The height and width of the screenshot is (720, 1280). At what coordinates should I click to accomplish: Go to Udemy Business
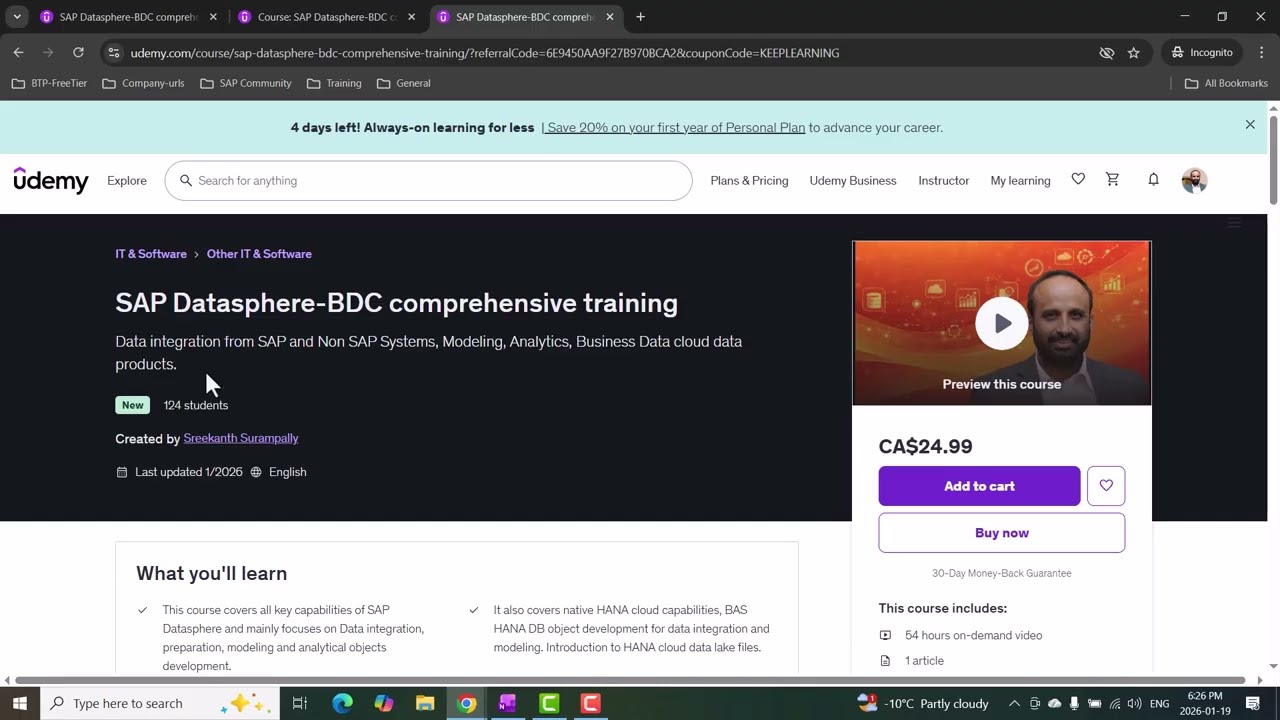tap(853, 180)
